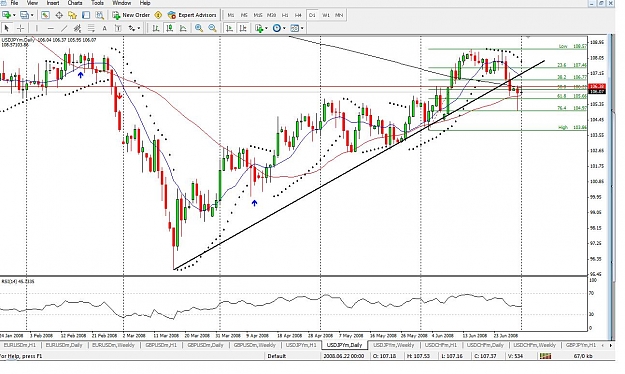Viewport: 625px width, 374px height.
Task: Open the File menu
Action: 14,3
